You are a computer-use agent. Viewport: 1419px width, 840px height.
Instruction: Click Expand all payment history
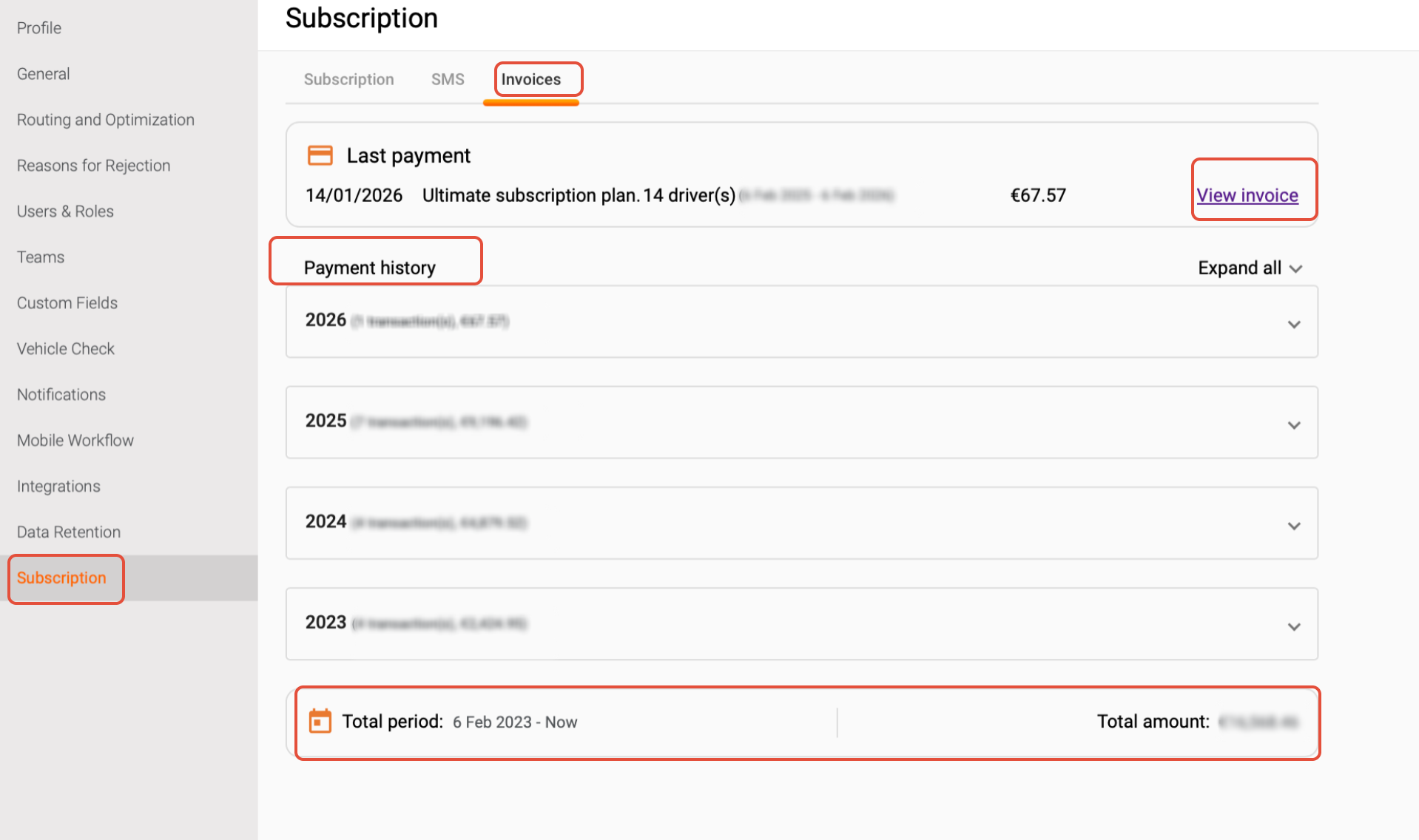coord(1249,268)
